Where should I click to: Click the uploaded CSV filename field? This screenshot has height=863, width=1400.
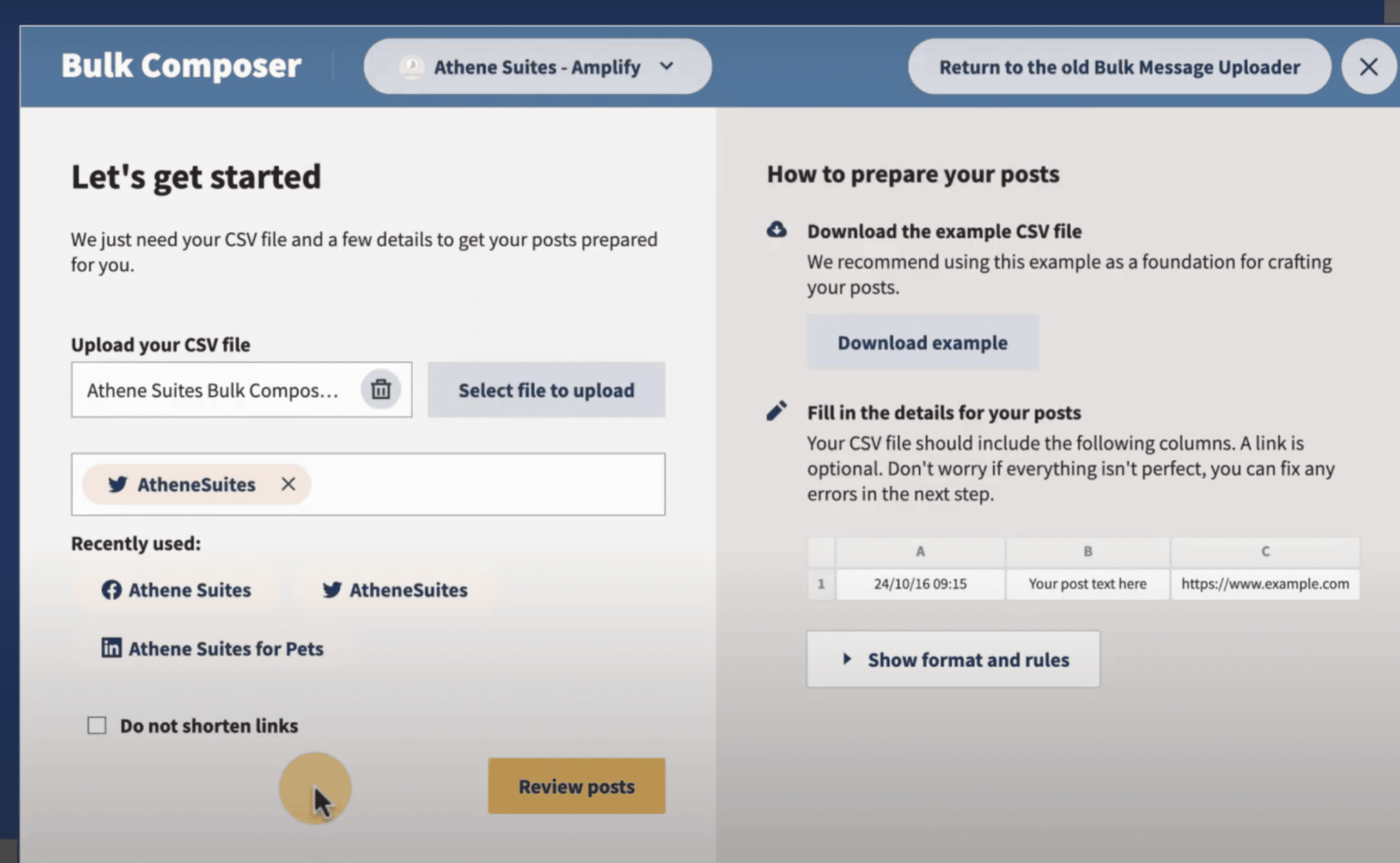pos(214,390)
